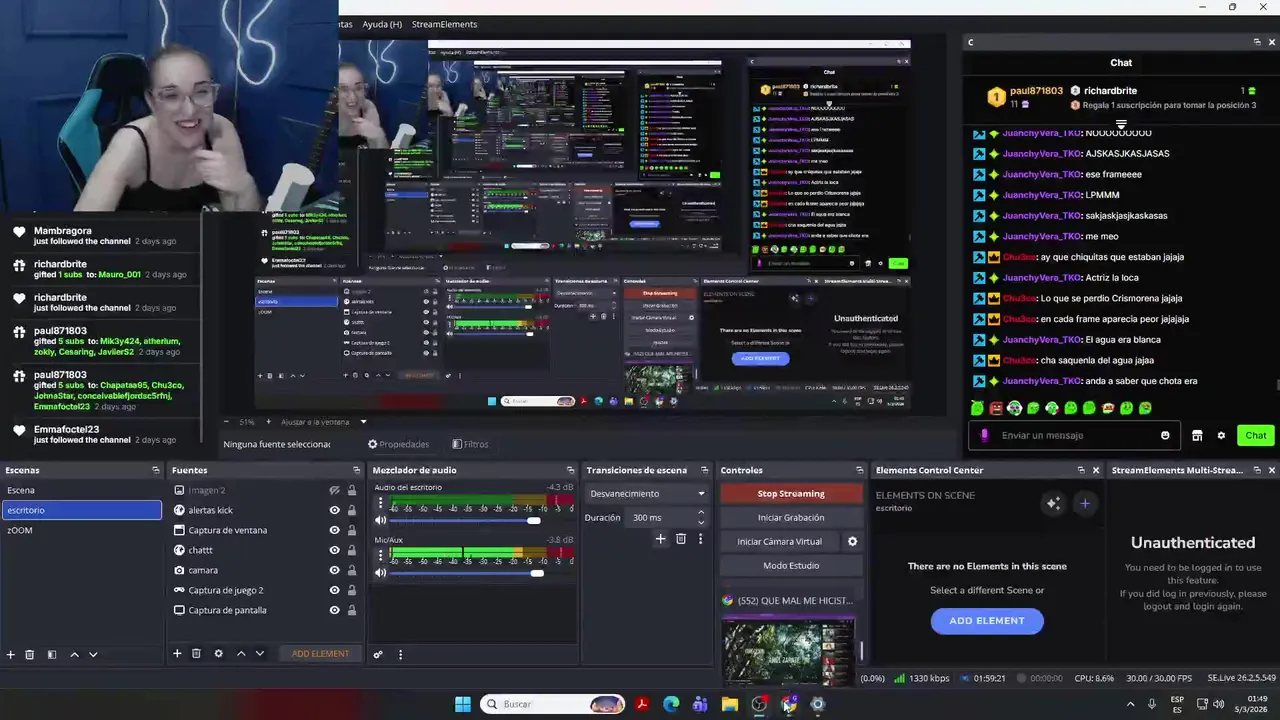Click Iniciar Grabación button
This screenshot has height=720, width=1280.
tap(791, 517)
